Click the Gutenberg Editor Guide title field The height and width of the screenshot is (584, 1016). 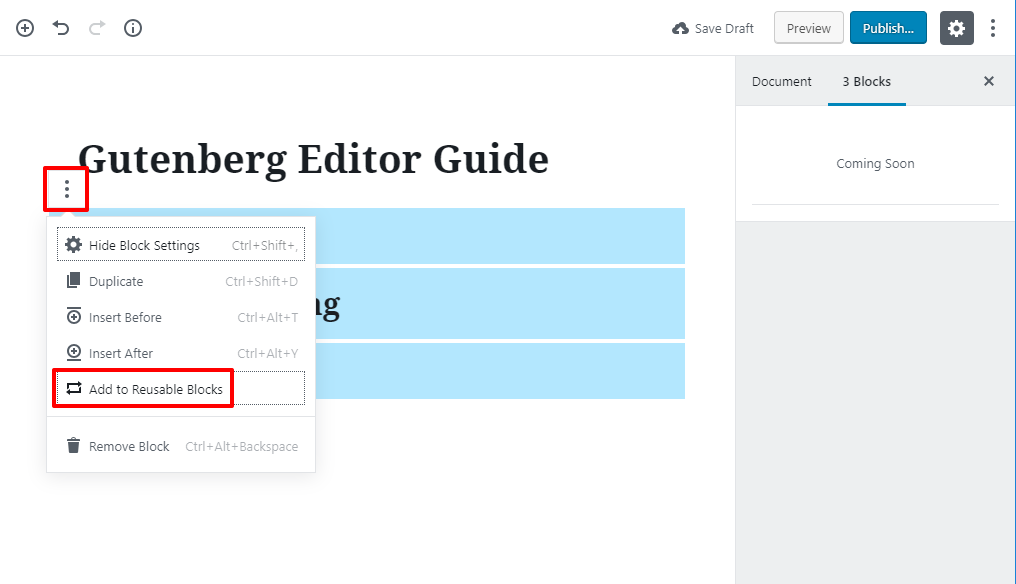tap(313, 159)
